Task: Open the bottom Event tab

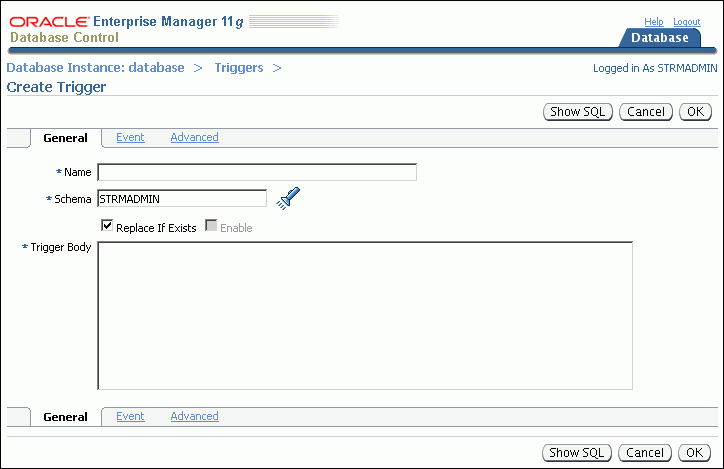Action: [x=130, y=416]
